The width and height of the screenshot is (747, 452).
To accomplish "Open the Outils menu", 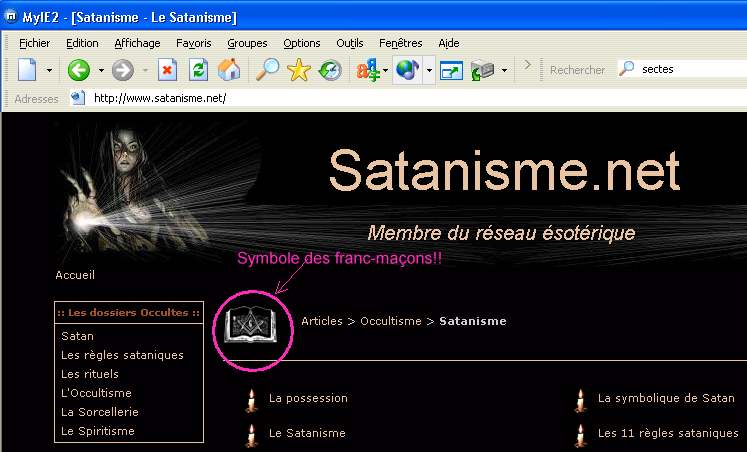I will 350,43.
